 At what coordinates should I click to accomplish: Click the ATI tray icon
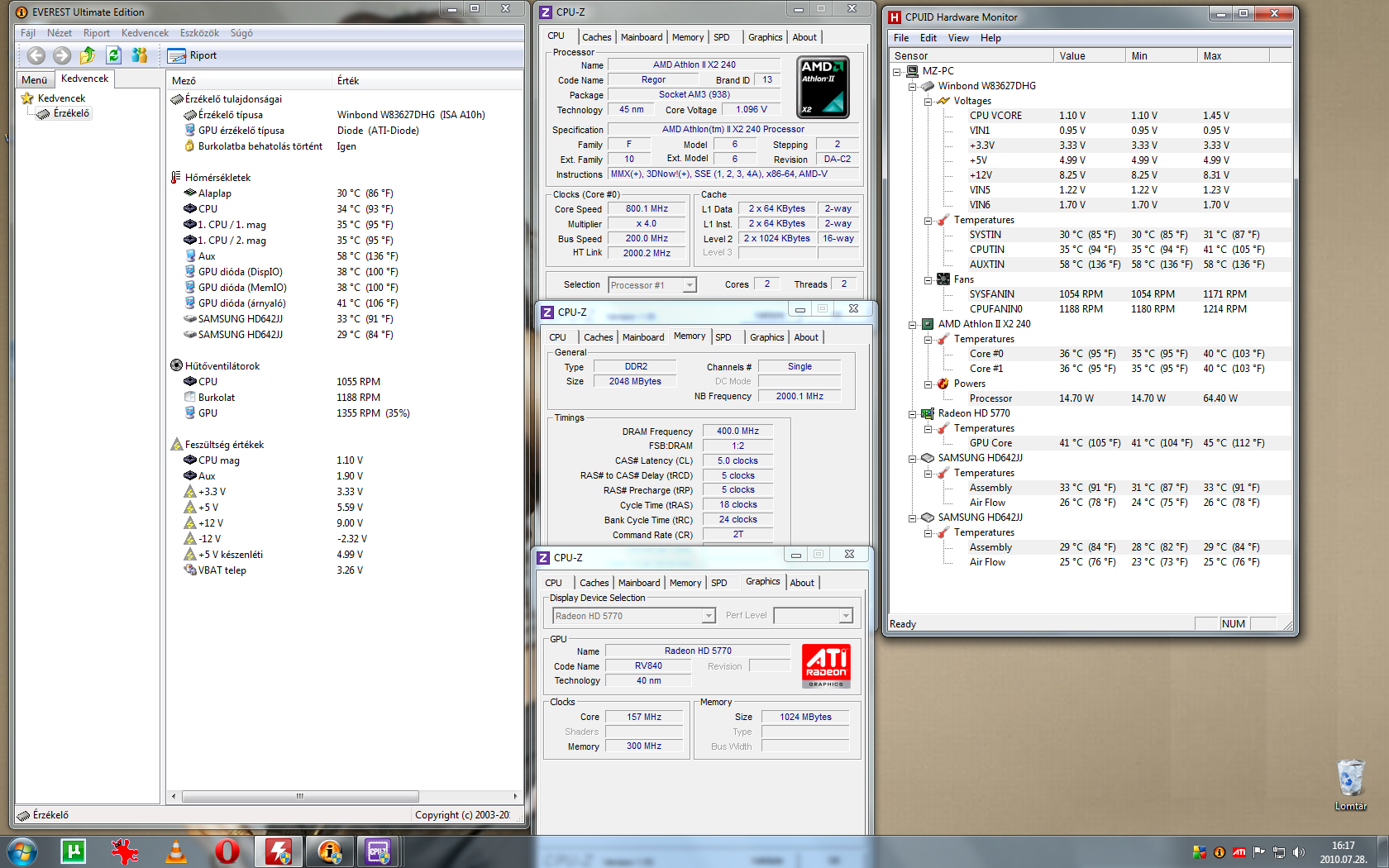click(1239, 852)
